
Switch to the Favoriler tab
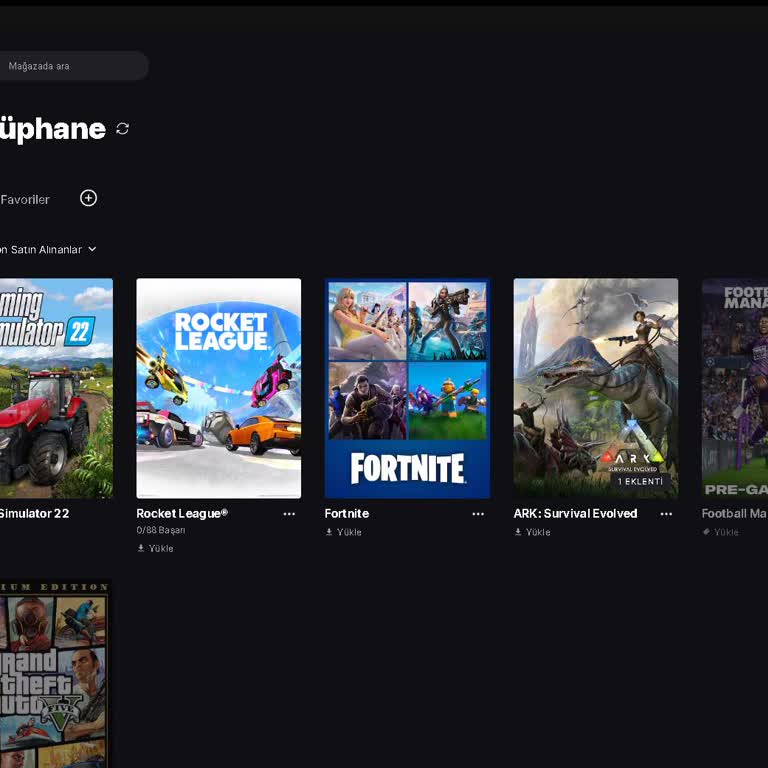click(x=25, y=199)
